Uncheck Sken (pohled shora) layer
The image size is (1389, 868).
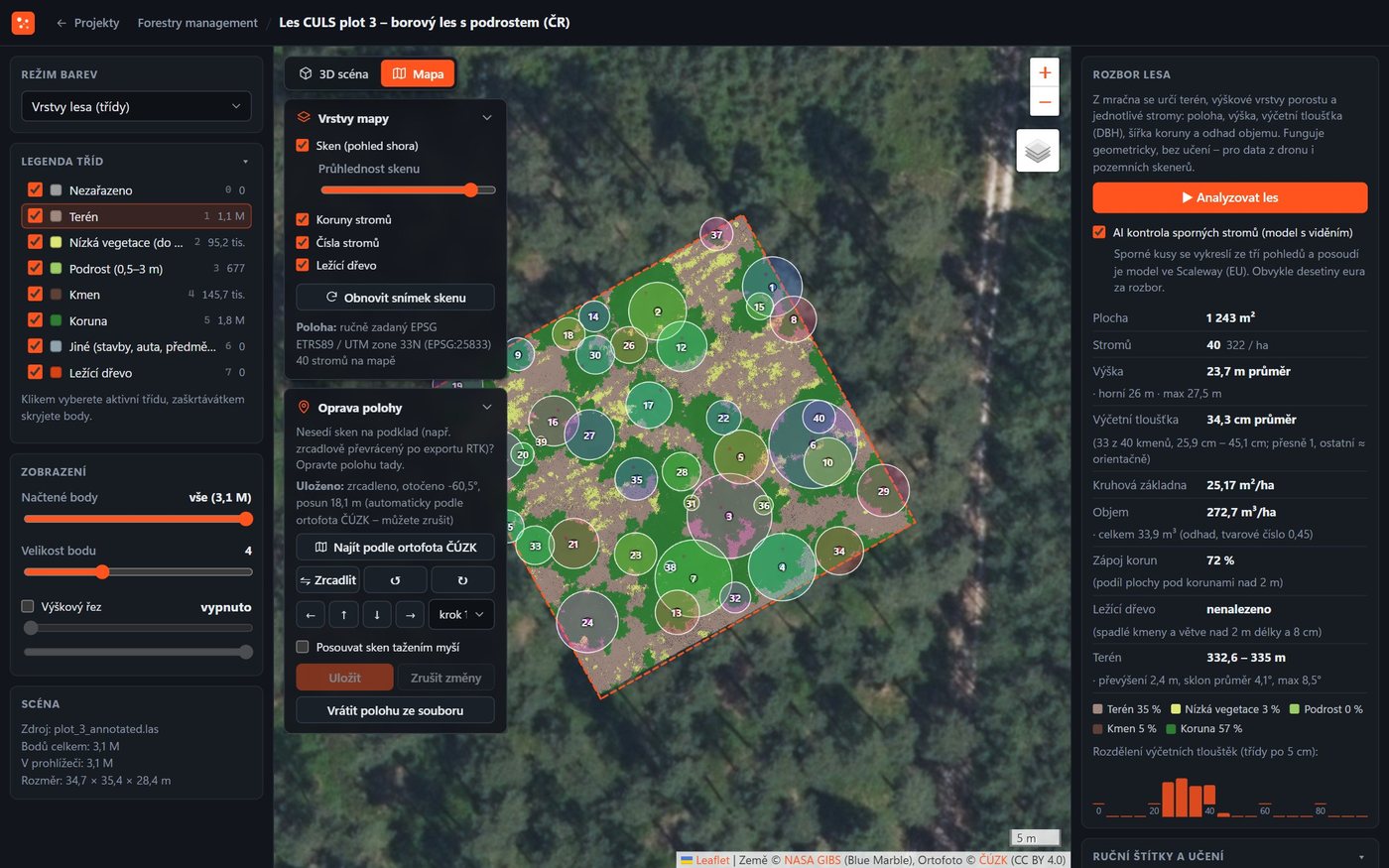(x=303, y=146)
